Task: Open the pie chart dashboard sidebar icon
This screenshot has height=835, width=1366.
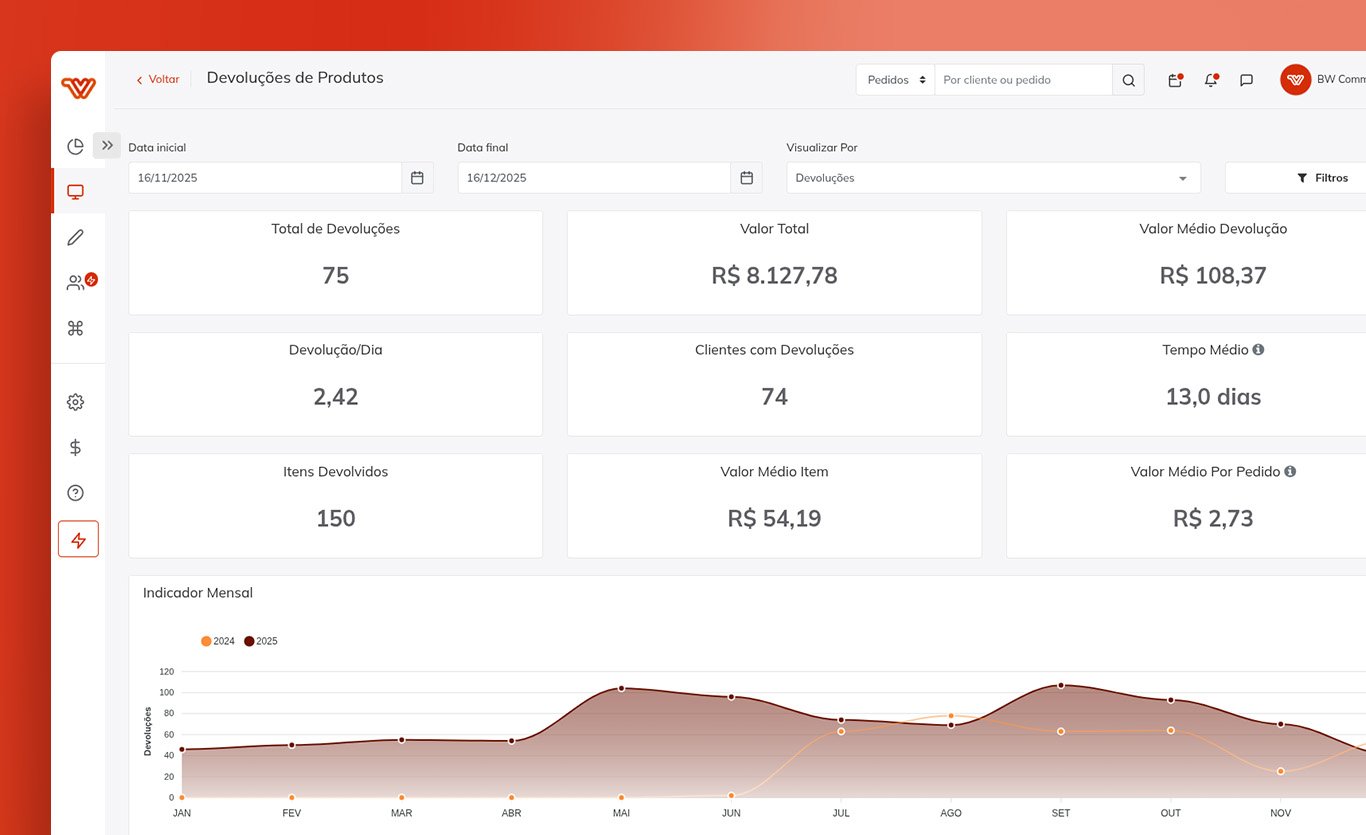Action: tap(75, 147)
